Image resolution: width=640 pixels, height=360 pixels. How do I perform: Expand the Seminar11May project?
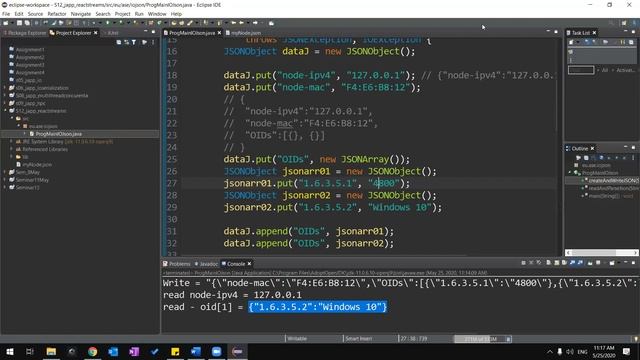[5, 180]
